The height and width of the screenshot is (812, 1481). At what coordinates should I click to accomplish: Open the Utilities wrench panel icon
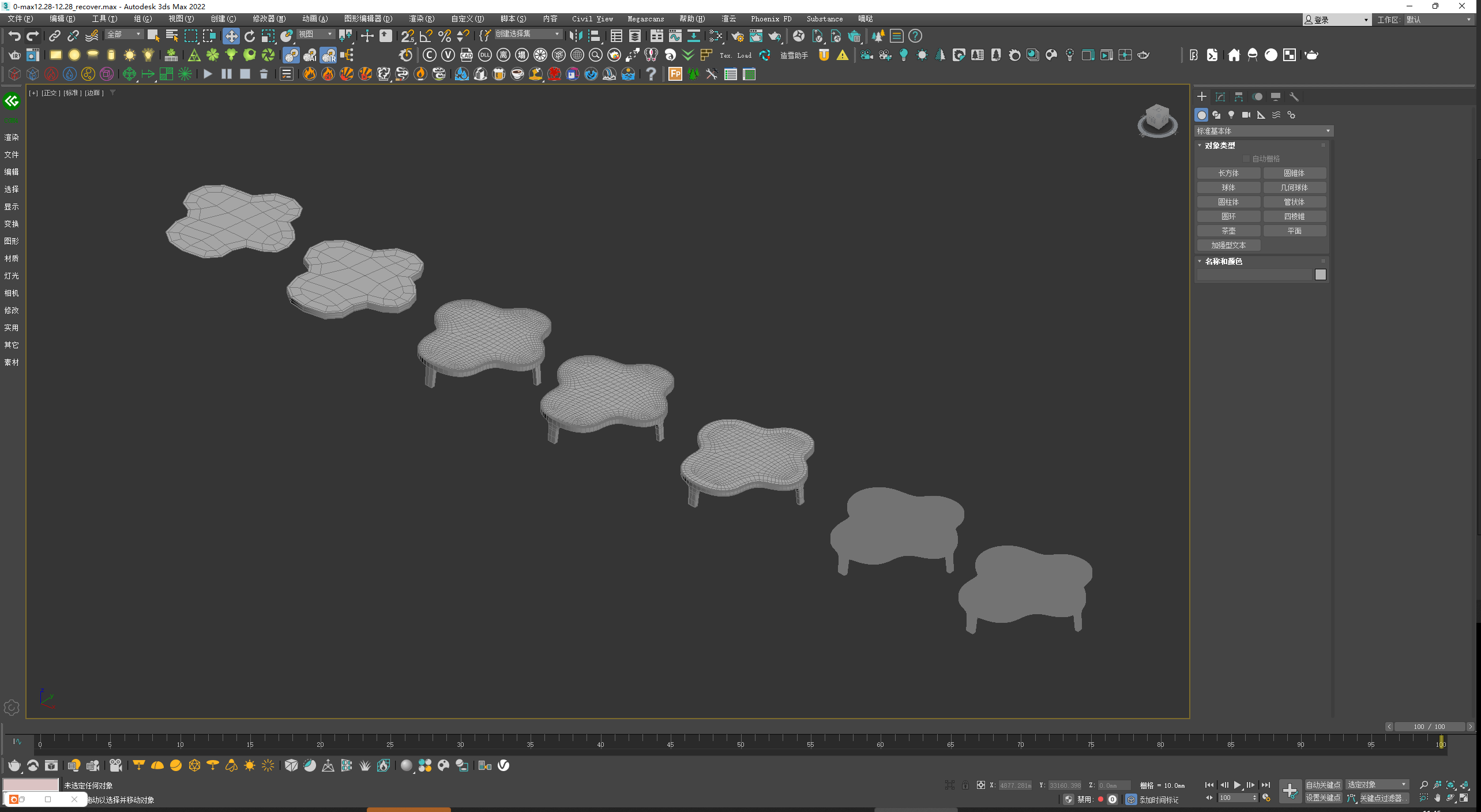(x=1294, y=97)
